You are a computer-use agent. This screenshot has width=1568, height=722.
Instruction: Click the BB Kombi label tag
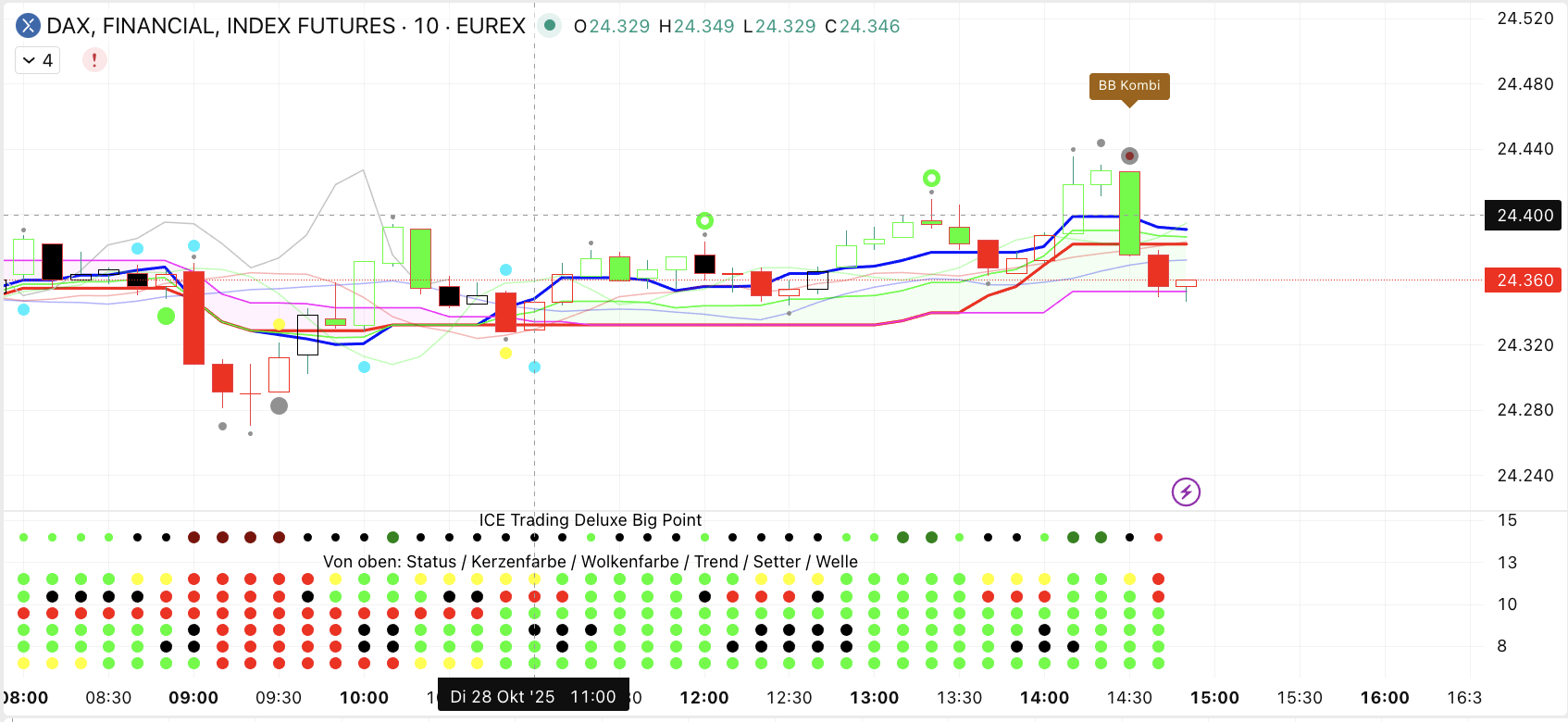point(1128,85)
